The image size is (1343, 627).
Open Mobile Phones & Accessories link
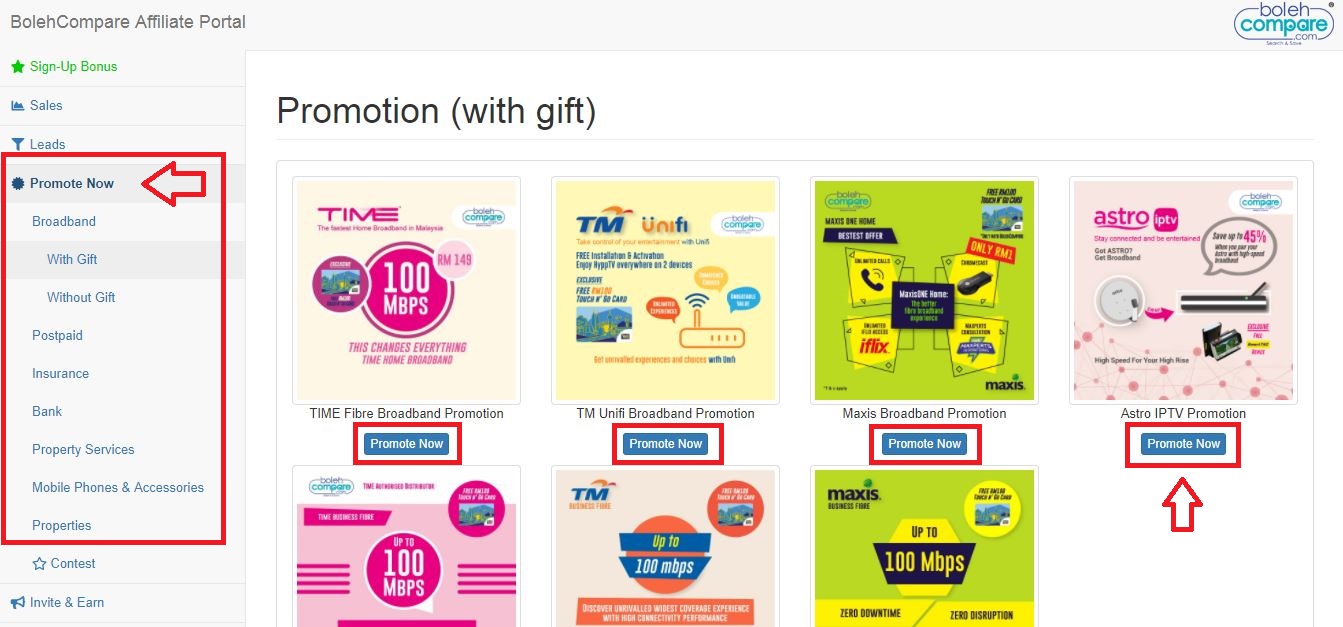118,487
